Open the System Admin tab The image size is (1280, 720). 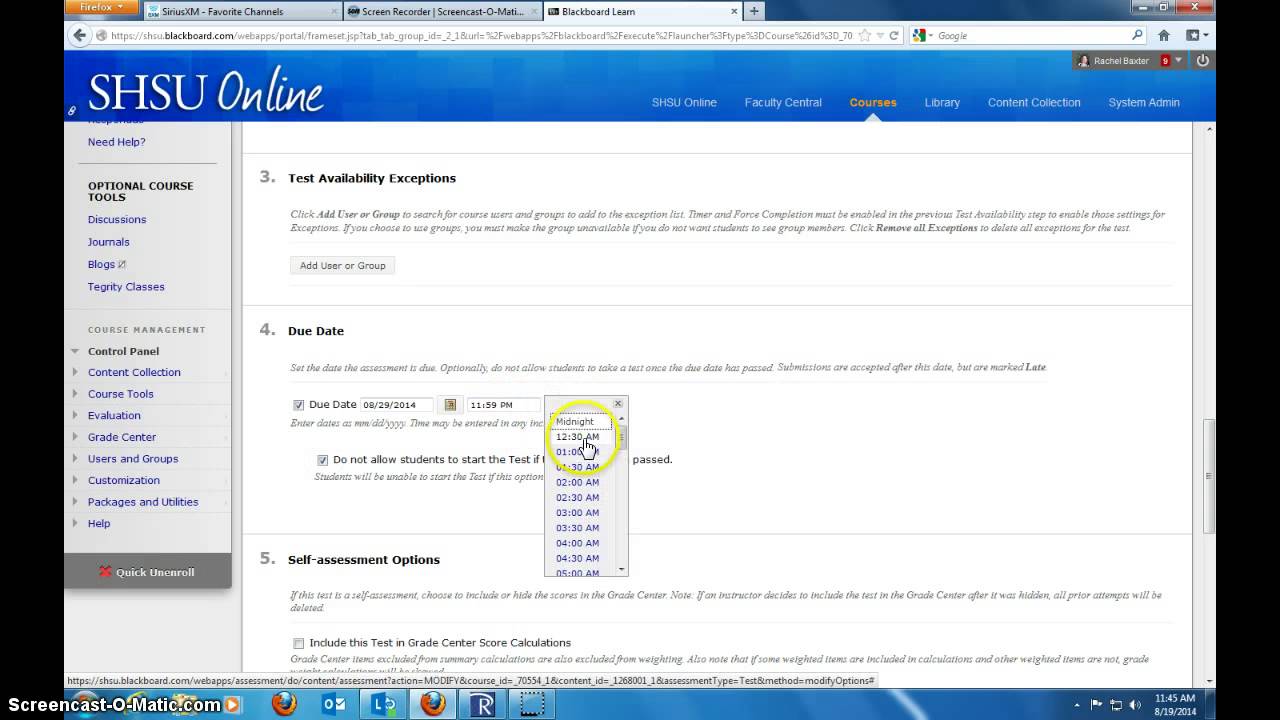[1144, 102]
